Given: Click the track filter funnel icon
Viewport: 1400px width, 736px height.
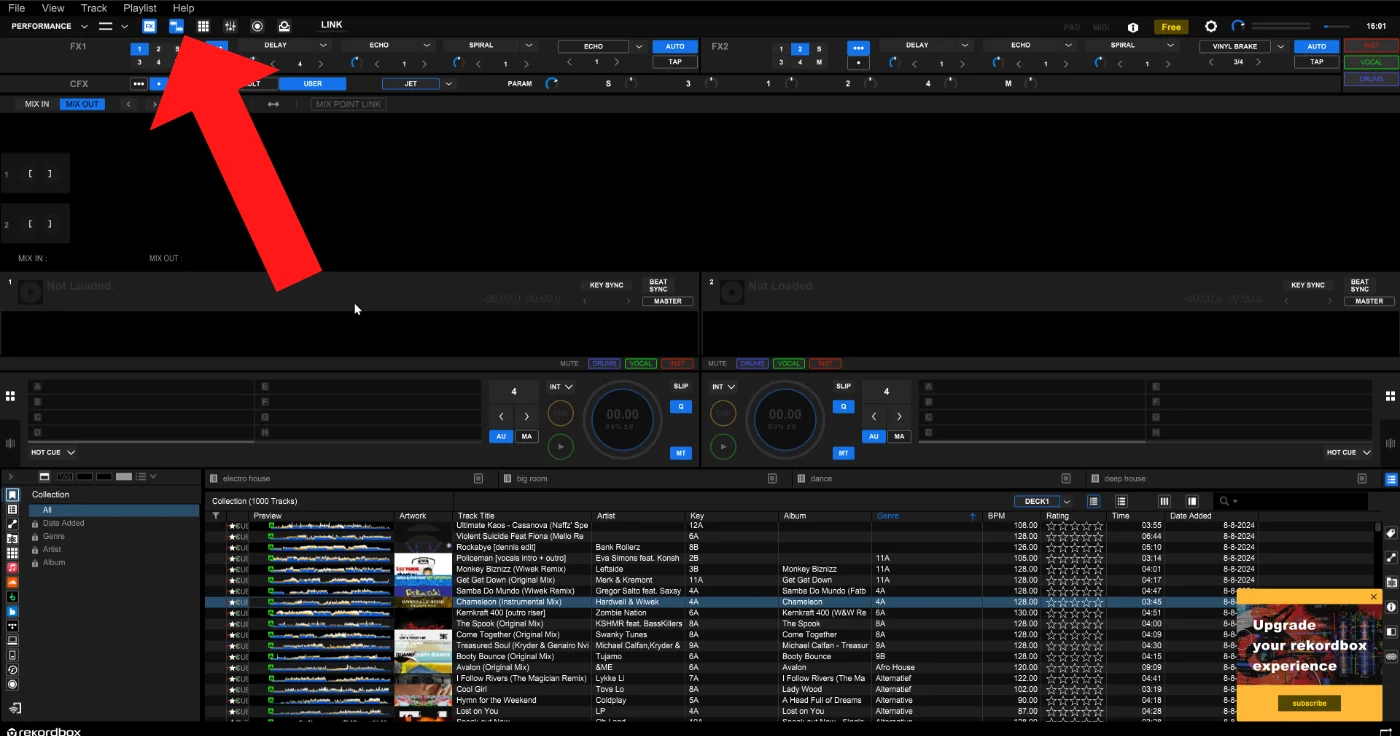Looking at the screenshot, I should [215, 516].
